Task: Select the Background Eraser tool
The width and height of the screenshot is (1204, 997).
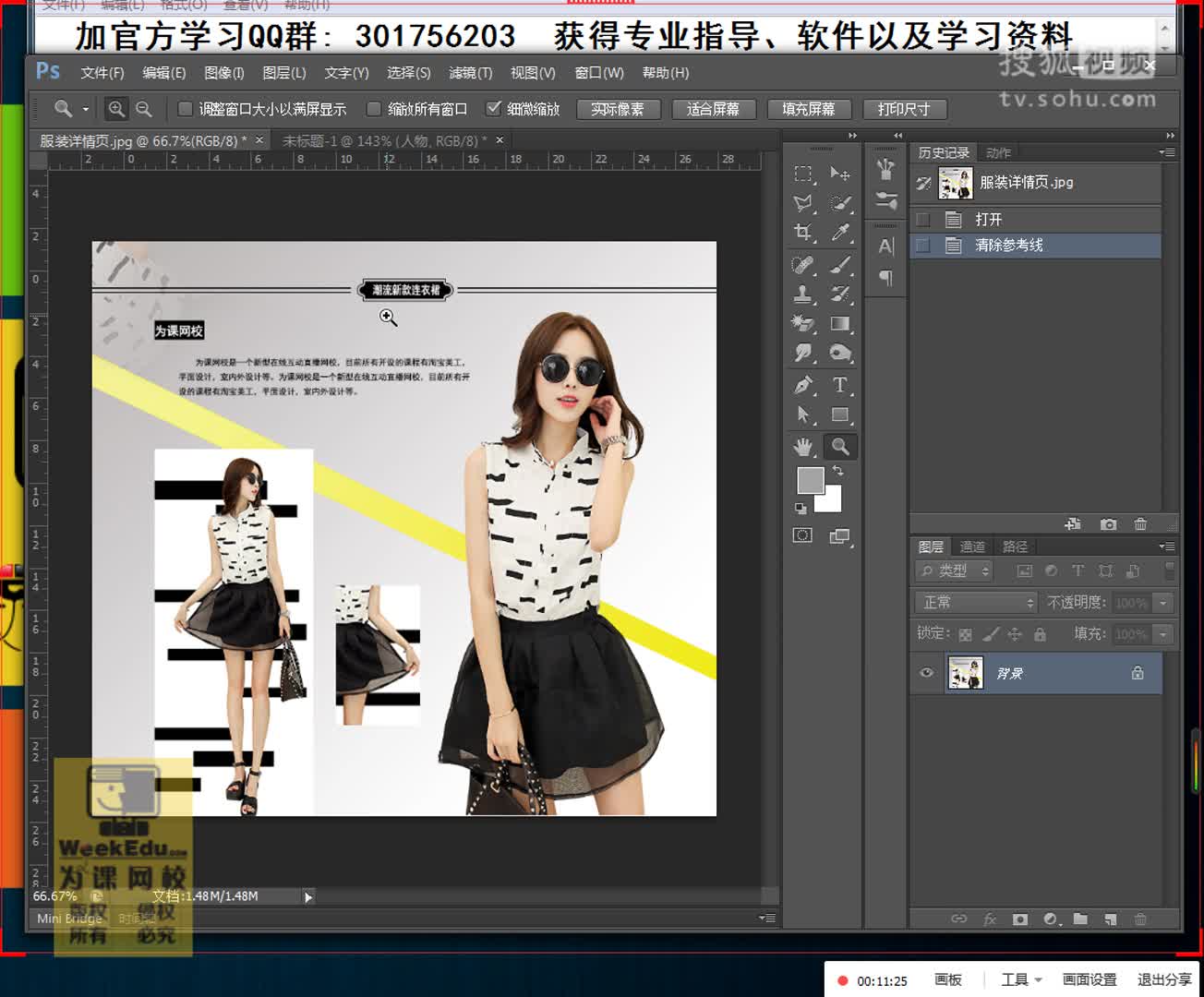Action: [x=803, y=324]
